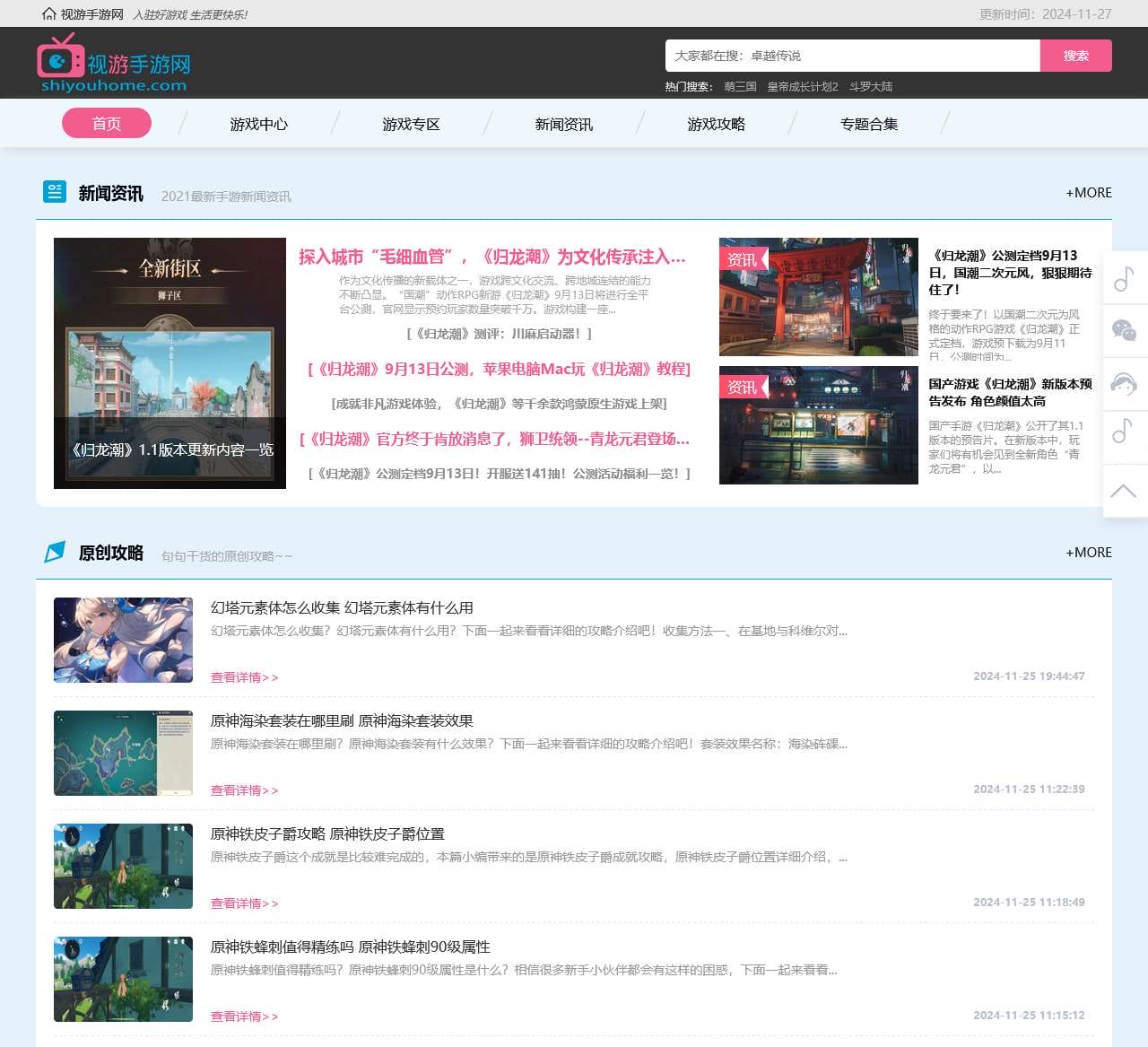Click the WeChat icon in the floating sidebar
Screen dimensions: 1148x1047
[1124, 330]
